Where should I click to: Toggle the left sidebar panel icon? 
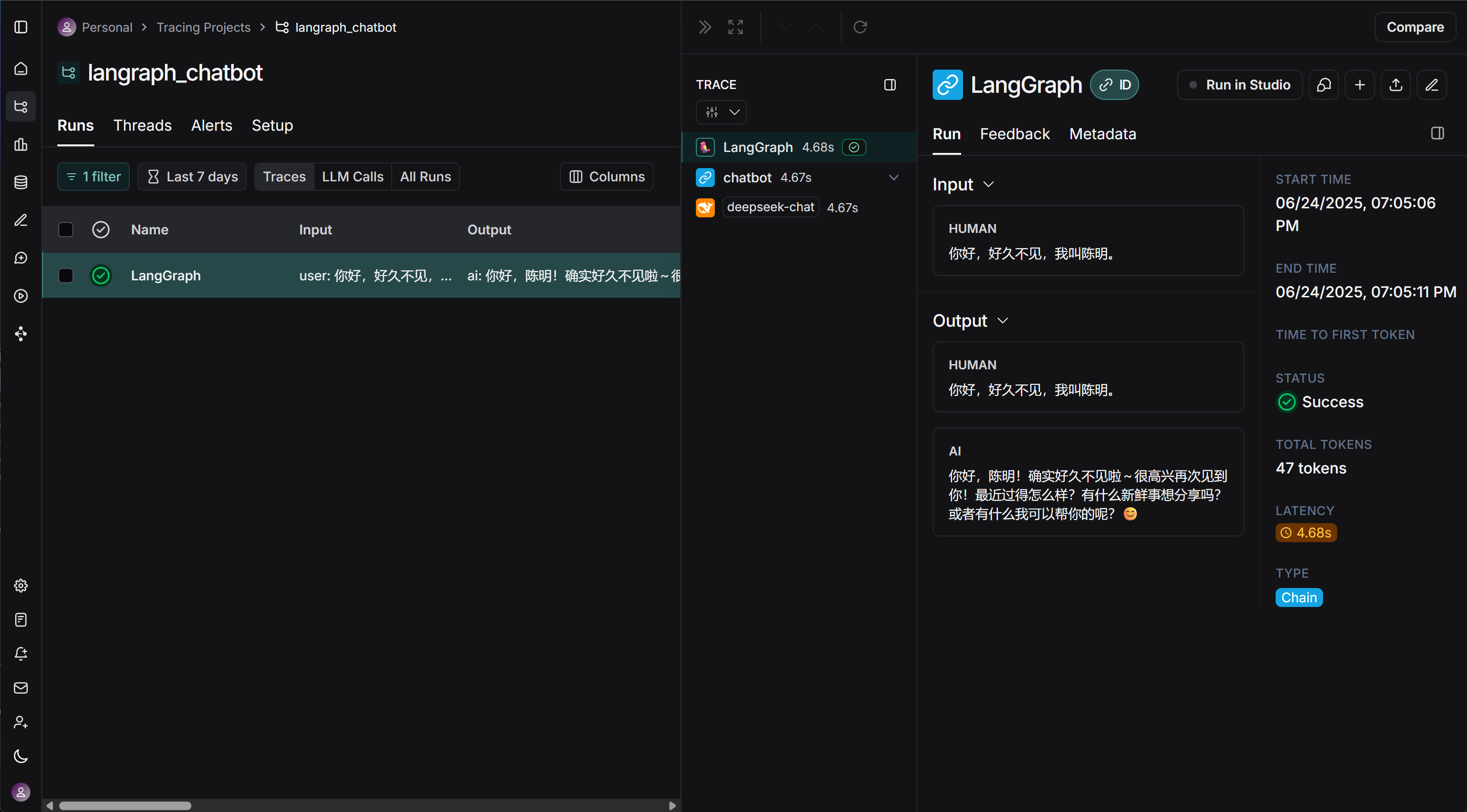pyautogui.click(x=20, y=27)
